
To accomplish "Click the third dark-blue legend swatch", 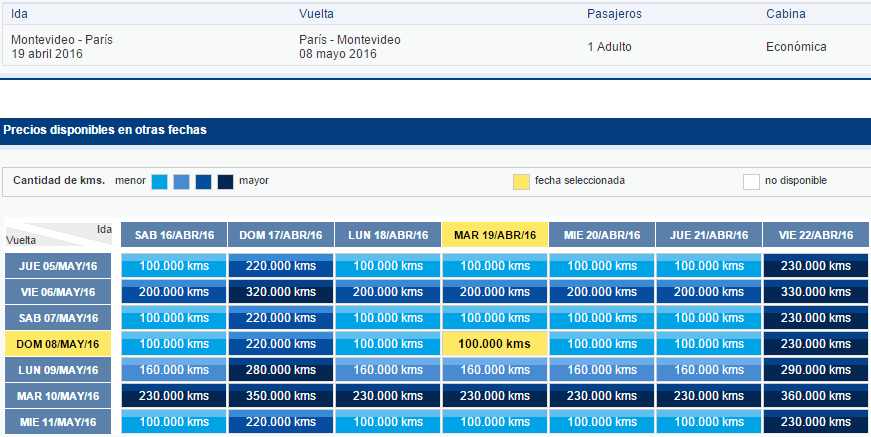I will (x=203, y=182).
